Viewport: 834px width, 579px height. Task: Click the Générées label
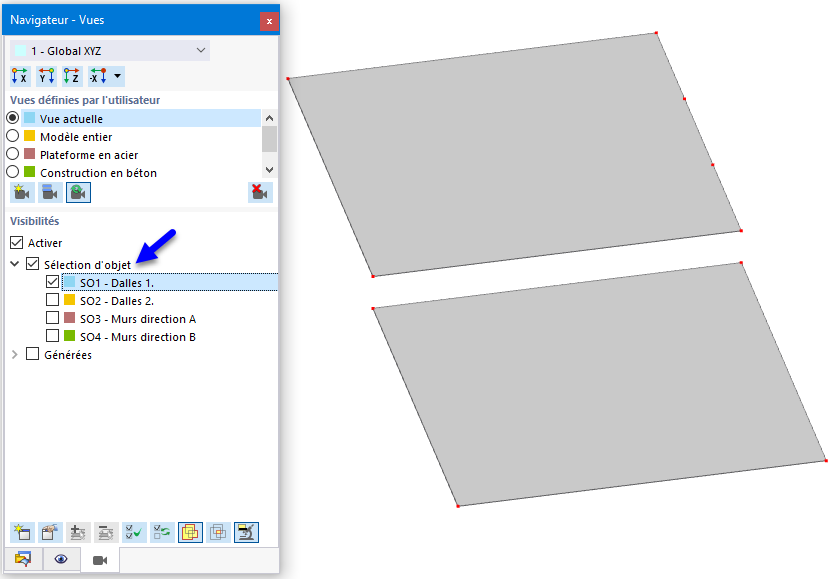point(68,355)
